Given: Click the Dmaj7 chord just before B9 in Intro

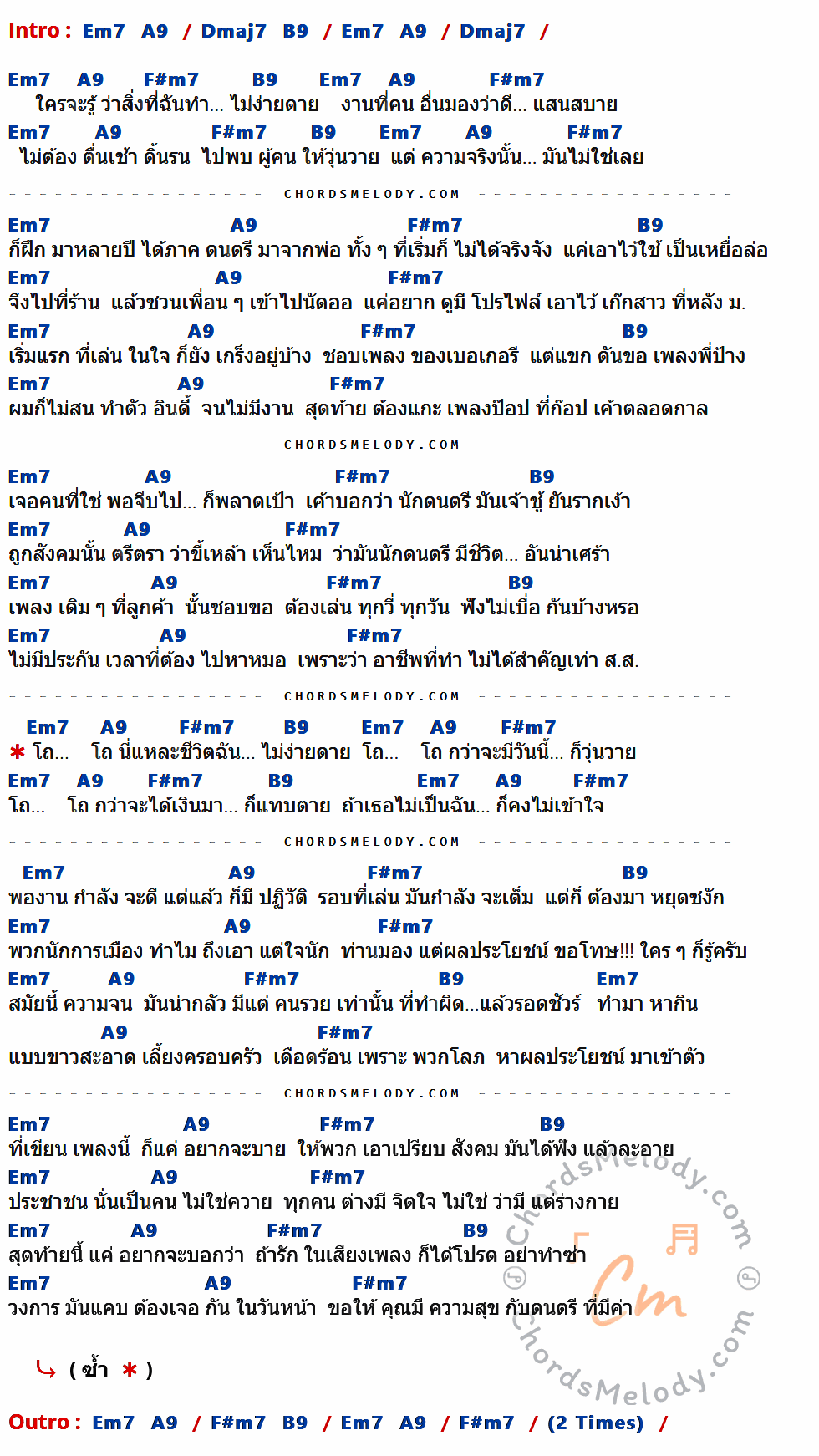Looking at the screenshot, I should pyautogui.click(x=233, y=31).
